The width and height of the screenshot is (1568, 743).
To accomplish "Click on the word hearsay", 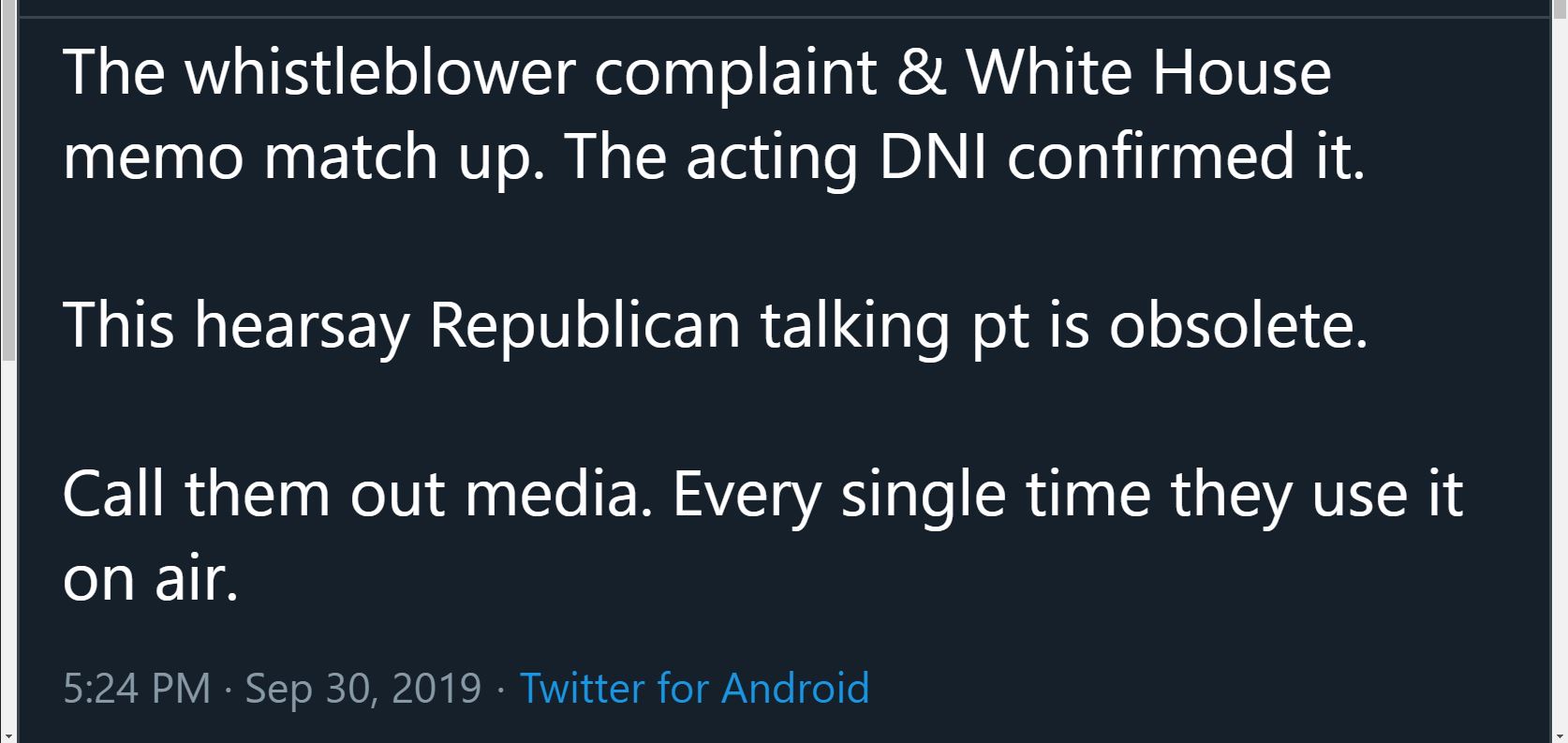I will pyautogui.click(x=302, y=325).
